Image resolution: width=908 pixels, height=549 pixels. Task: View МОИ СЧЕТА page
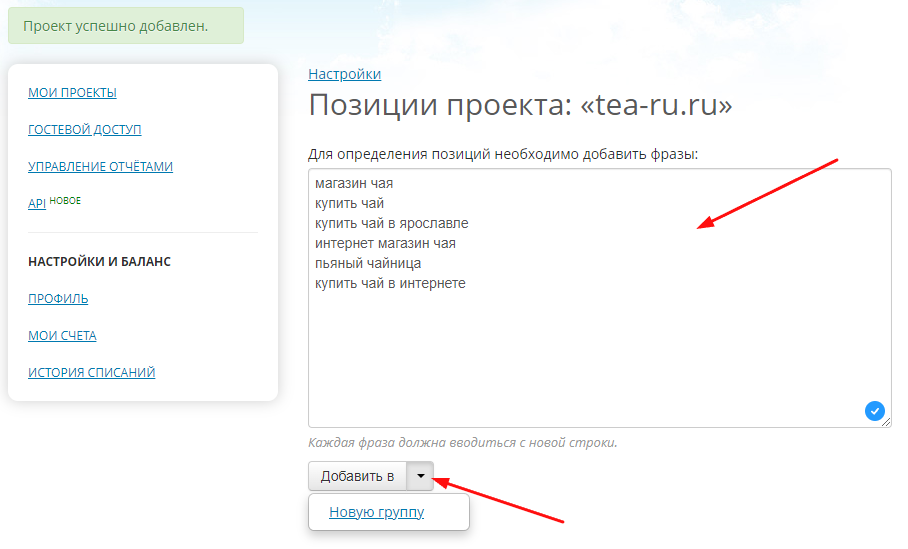click(x=62, y=336)
